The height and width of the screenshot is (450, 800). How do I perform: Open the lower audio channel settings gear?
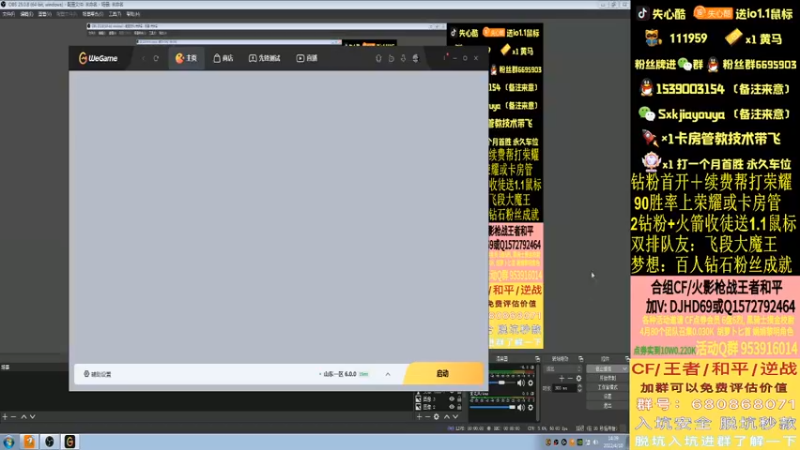click(531, 408)
